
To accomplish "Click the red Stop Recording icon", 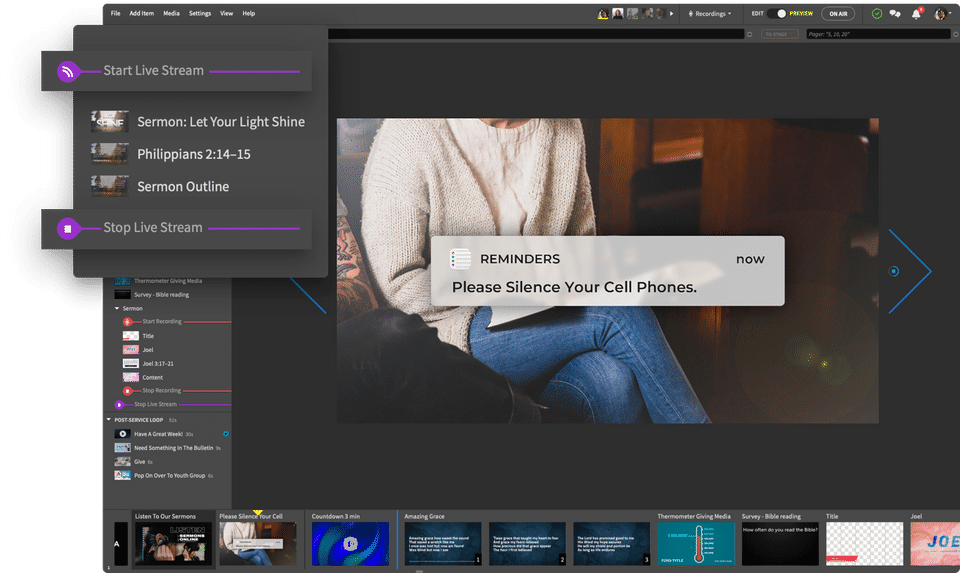I will (x=127, y=391).
